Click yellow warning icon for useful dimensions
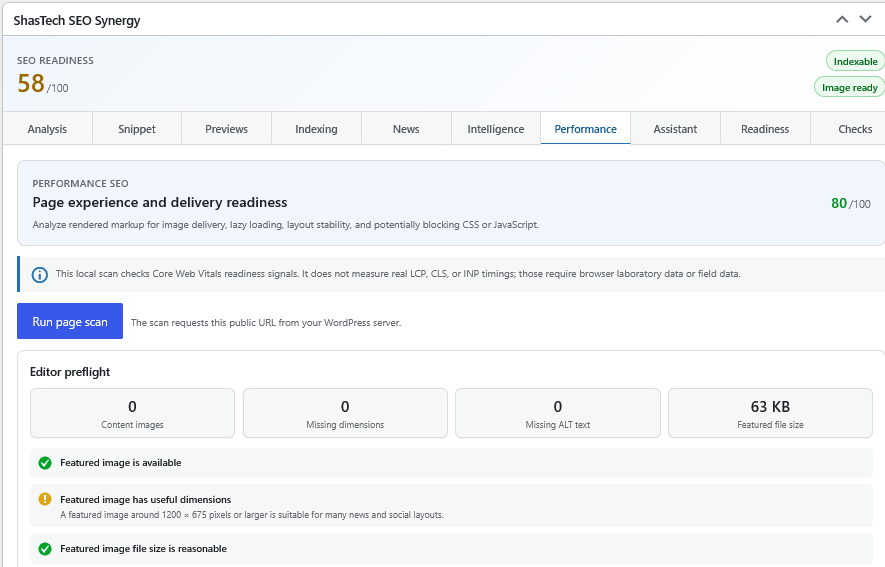The width and height of the screenshot is (885, 567). coord(45,499)
